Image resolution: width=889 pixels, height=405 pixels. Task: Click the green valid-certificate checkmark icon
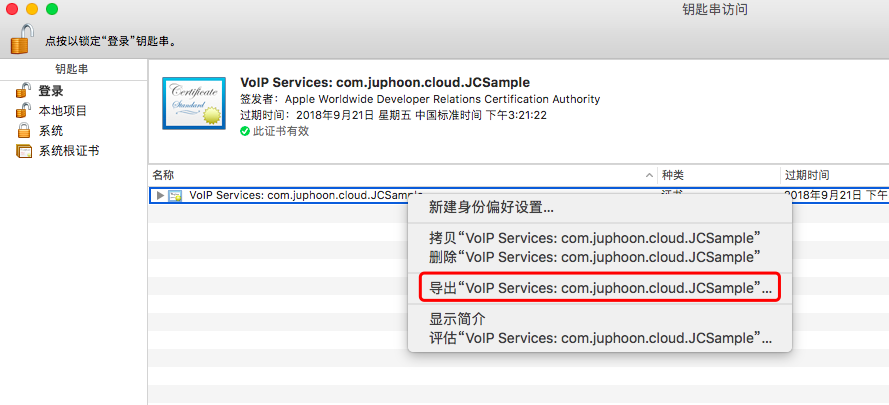(x=245, y=132)
